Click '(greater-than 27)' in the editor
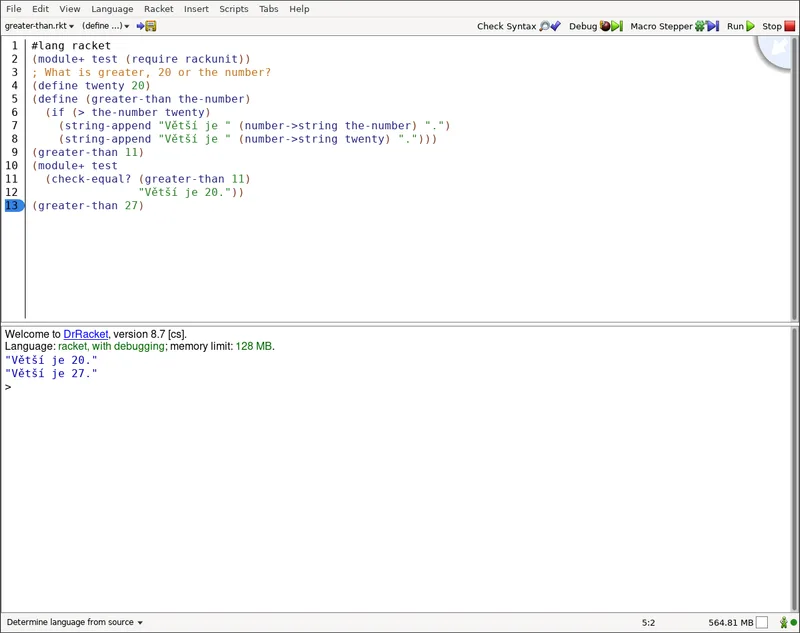This screenshot has width=800, height=633. click(x=88, y=206)
